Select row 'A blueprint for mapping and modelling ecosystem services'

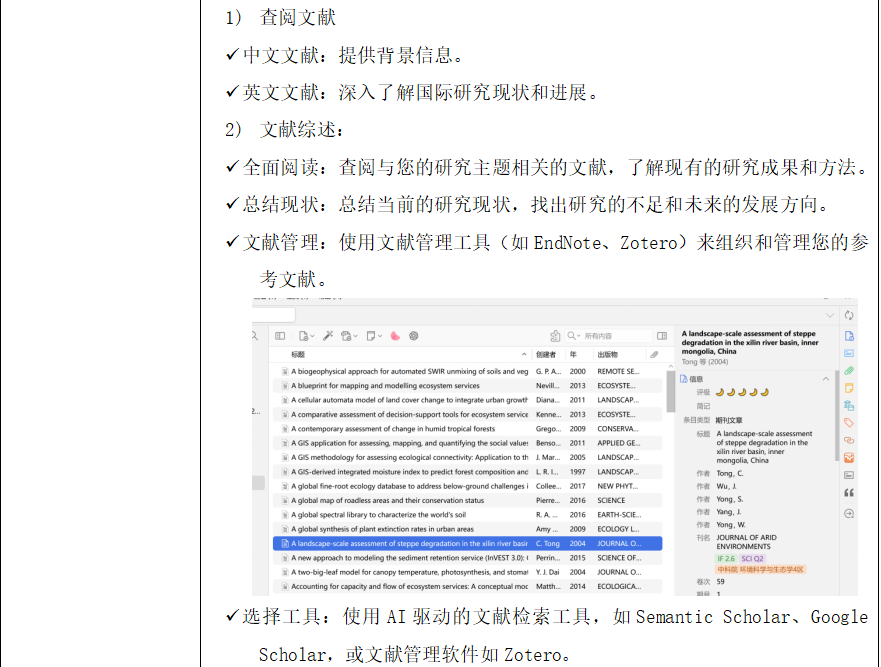467,385
